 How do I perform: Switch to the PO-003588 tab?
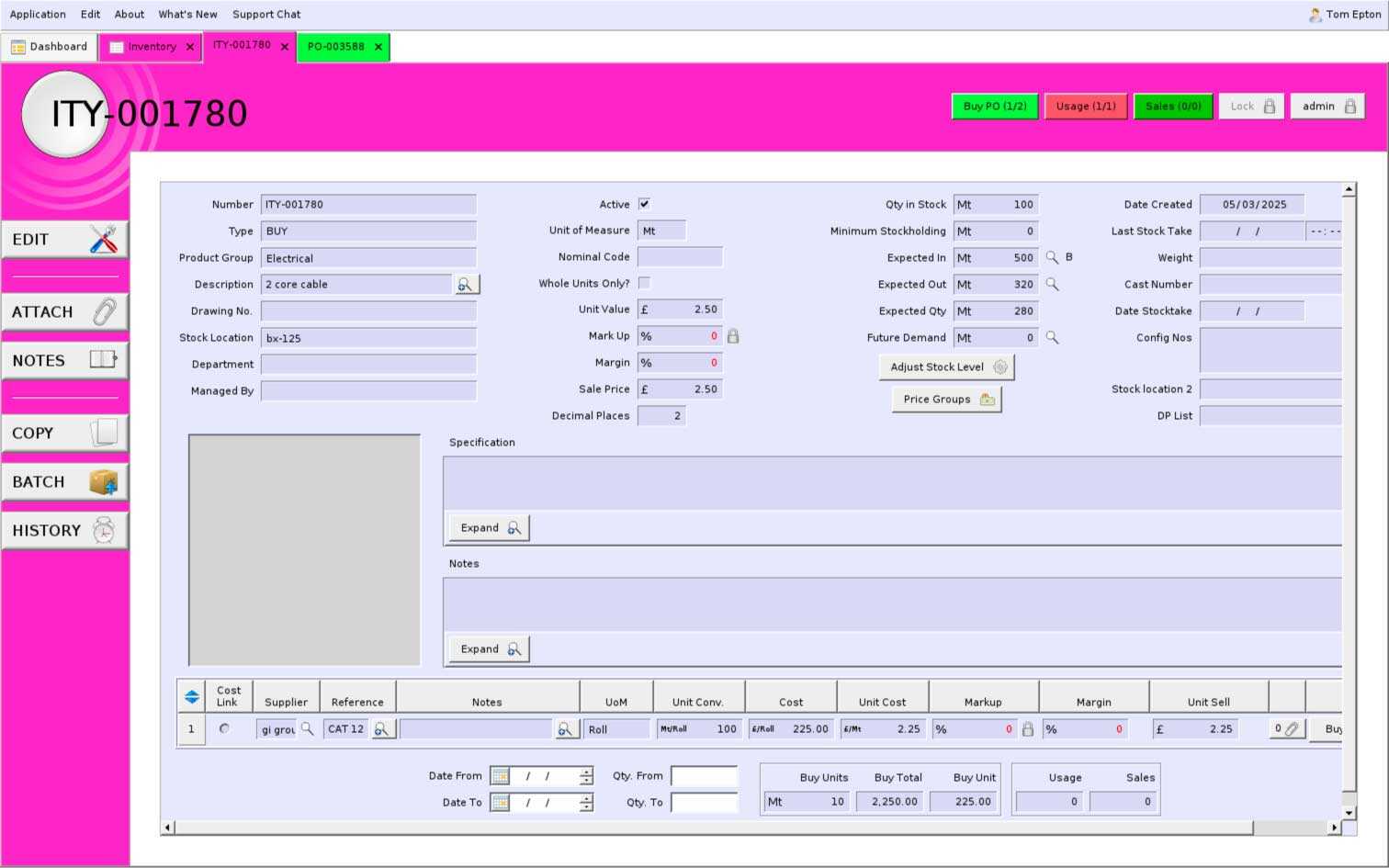click(336, 47)
